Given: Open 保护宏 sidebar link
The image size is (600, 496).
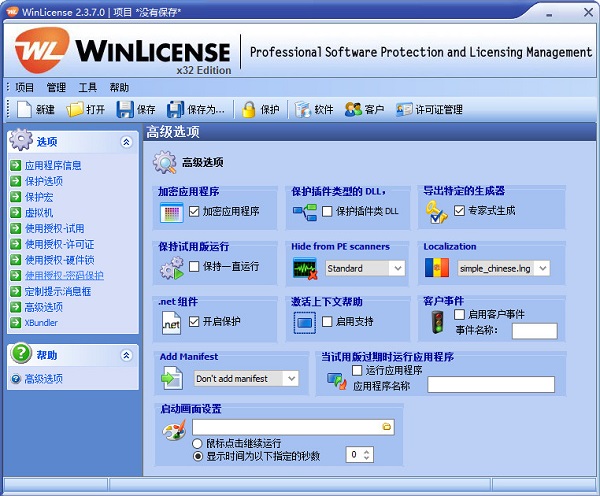Looking at the screenshot, I should pyautogui.click(x=39, y=197).
